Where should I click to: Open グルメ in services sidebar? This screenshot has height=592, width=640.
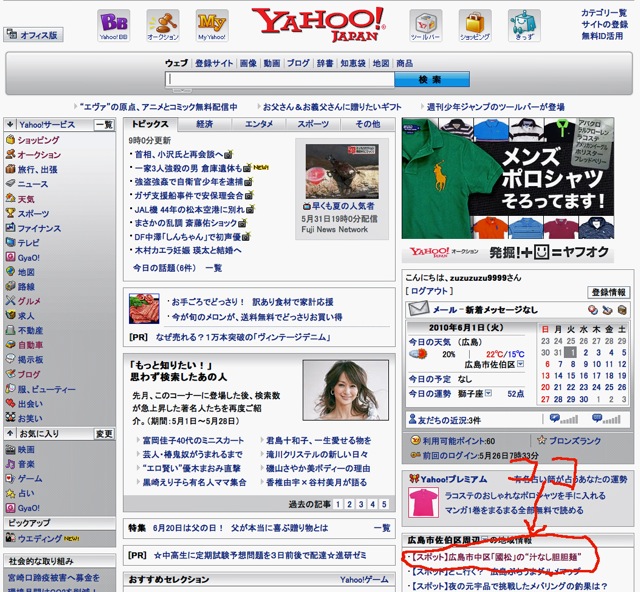[29, 301]
